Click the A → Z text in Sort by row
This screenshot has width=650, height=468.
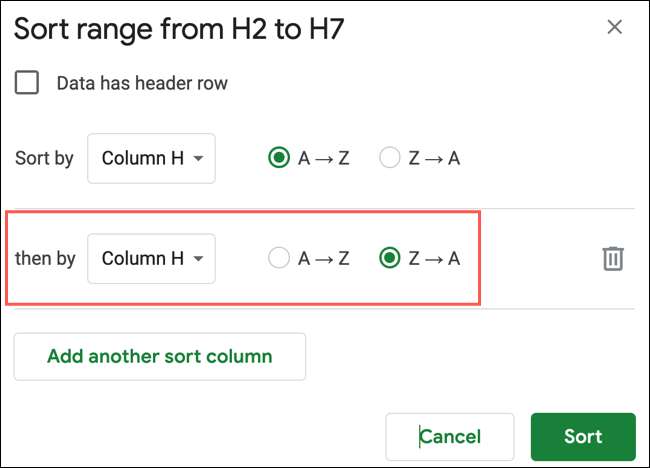[323, 158]
